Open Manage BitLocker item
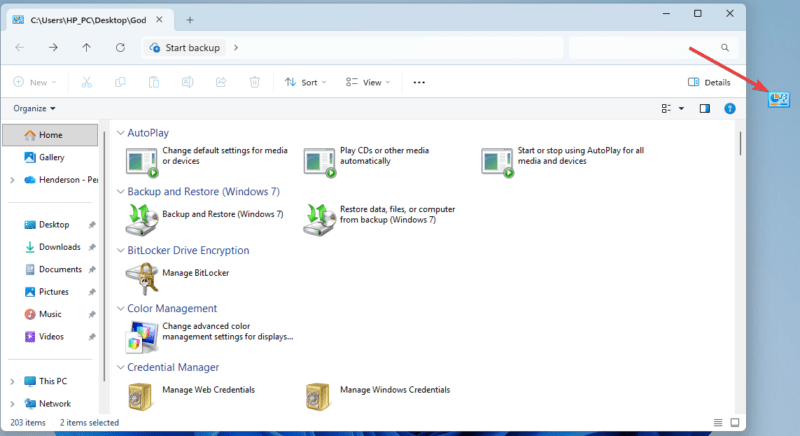Screen dimensions: 800x436 pyautogui.click(x=177, y=278)
